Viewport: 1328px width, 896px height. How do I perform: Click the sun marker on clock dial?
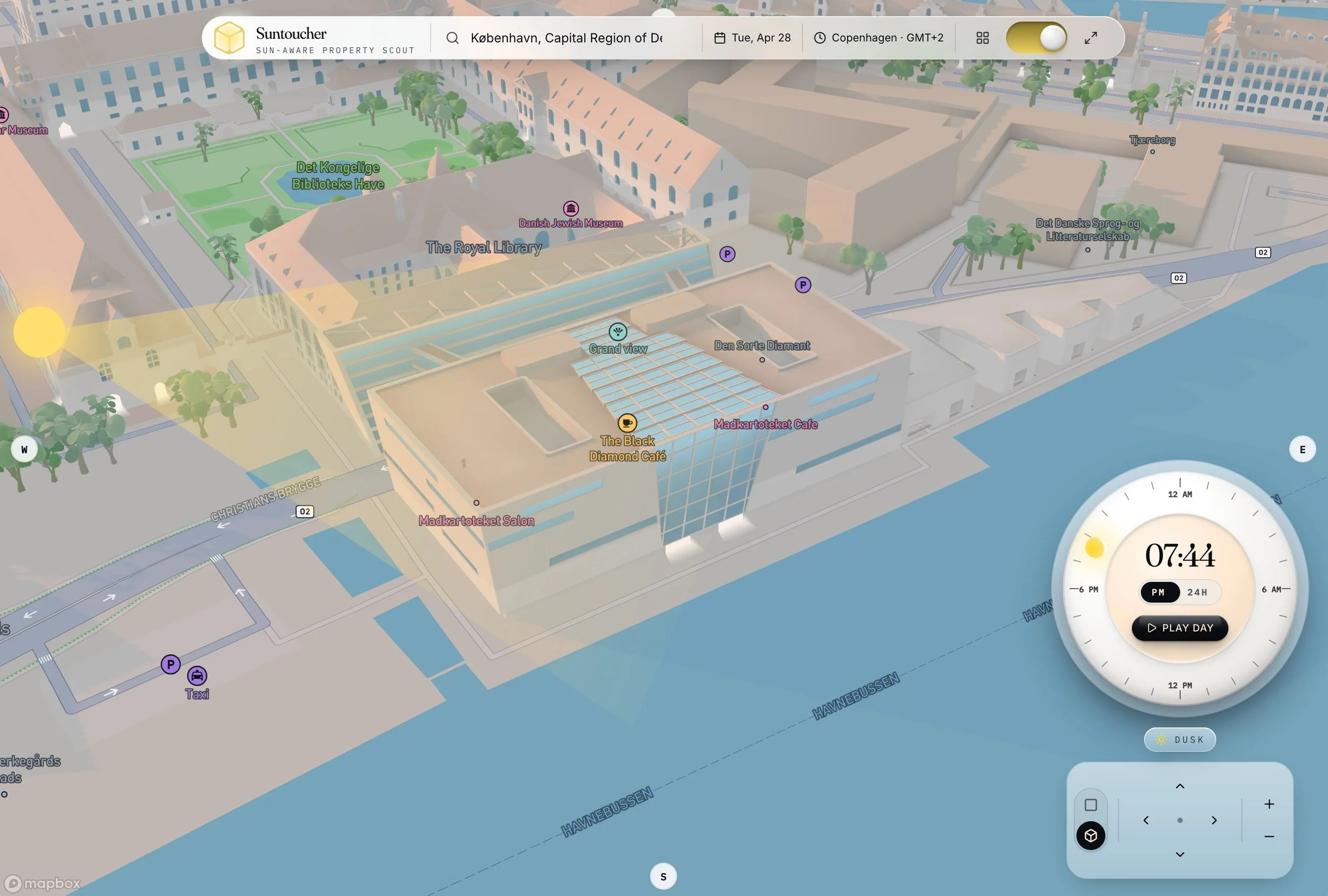point(1094,548)
